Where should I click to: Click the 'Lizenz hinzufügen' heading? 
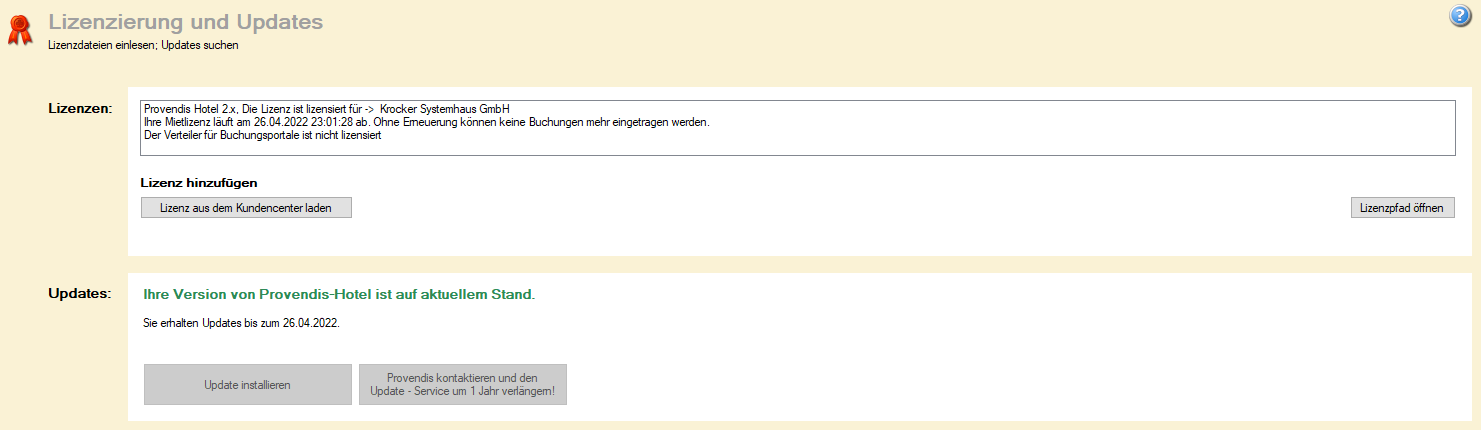coord(200,183)
